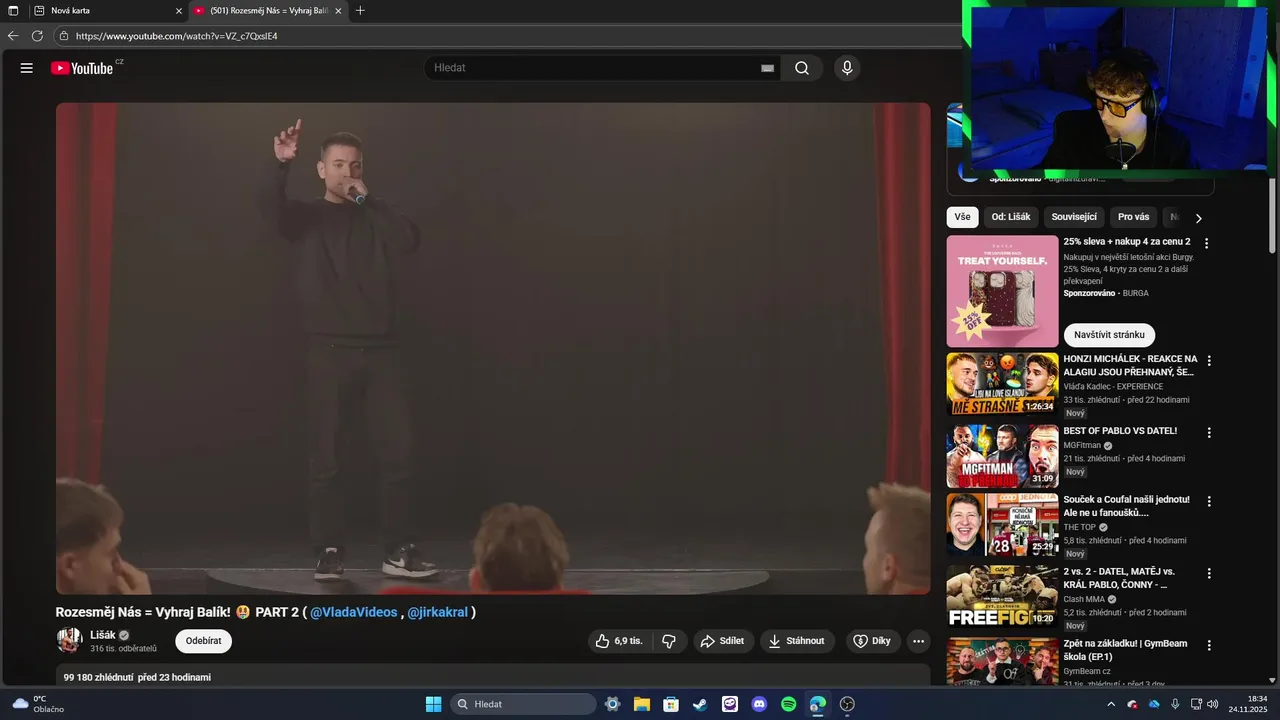The image size is (1280, 720).
Task: Reload the current page
Action: tap(37, 36)
